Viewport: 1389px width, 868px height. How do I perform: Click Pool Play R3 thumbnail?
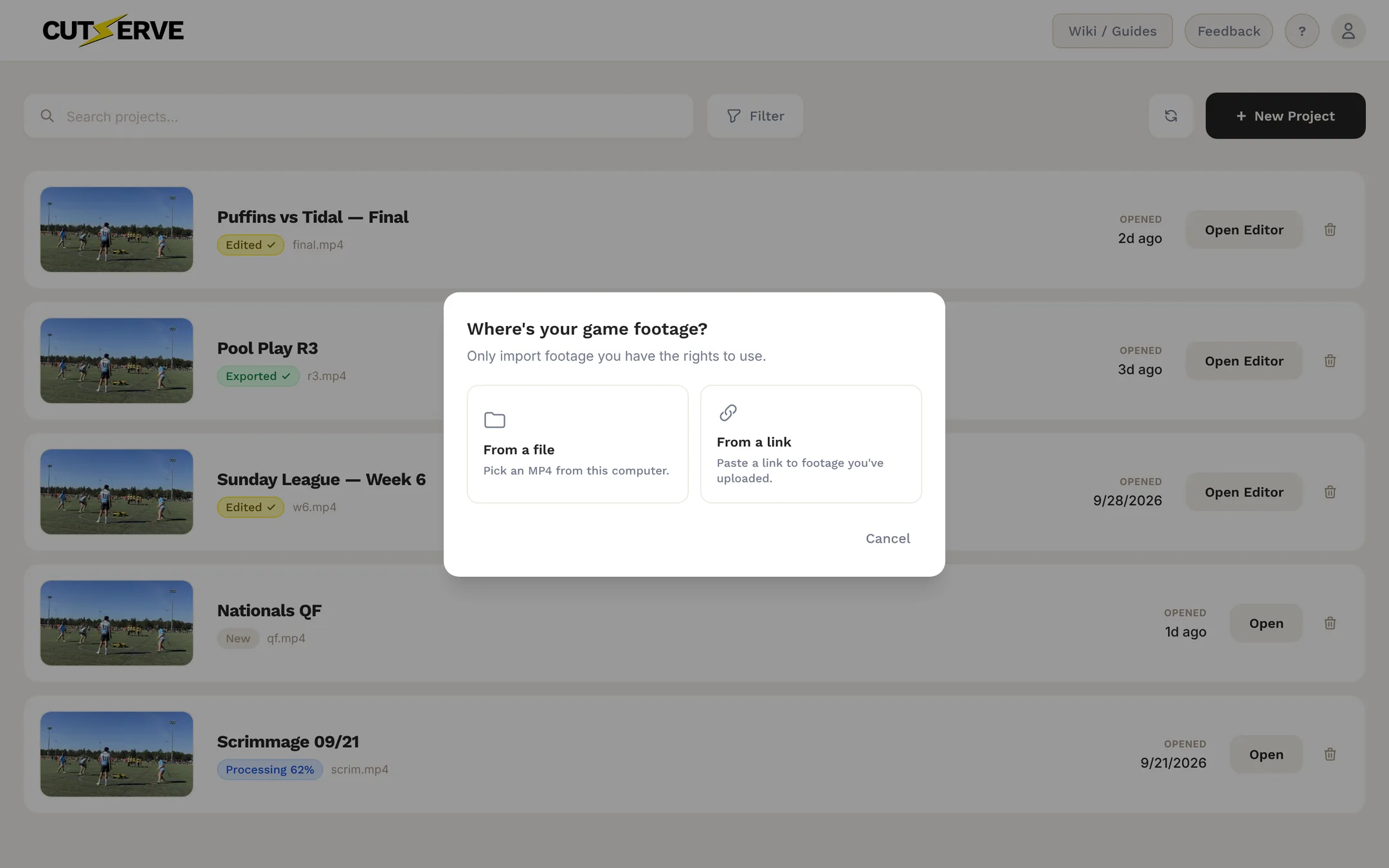pyautogui.click(x=116, y=361)
